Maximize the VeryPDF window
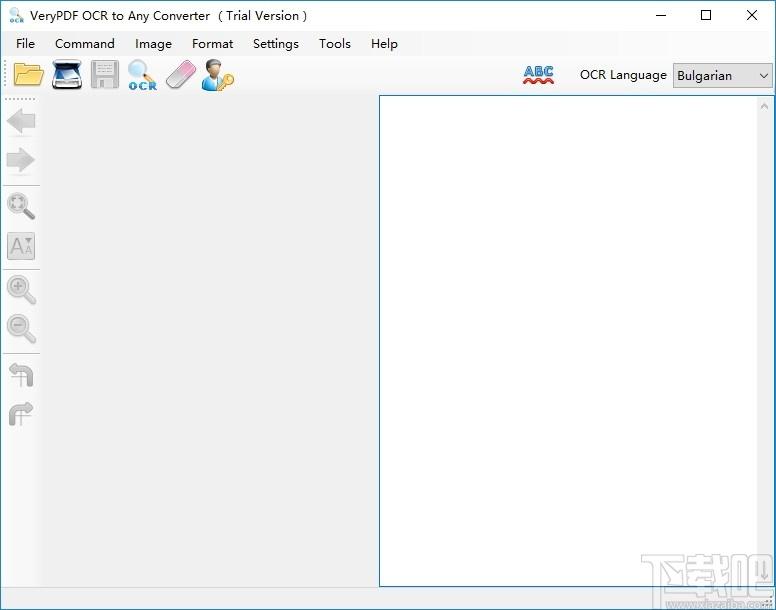The height and width of the screenshot is (610, 776). click(x=706, y=15)
